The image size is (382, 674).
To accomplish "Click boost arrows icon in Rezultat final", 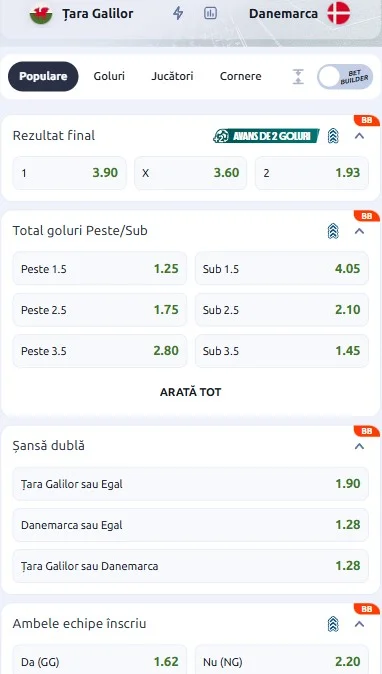I will tap(333, 136).
